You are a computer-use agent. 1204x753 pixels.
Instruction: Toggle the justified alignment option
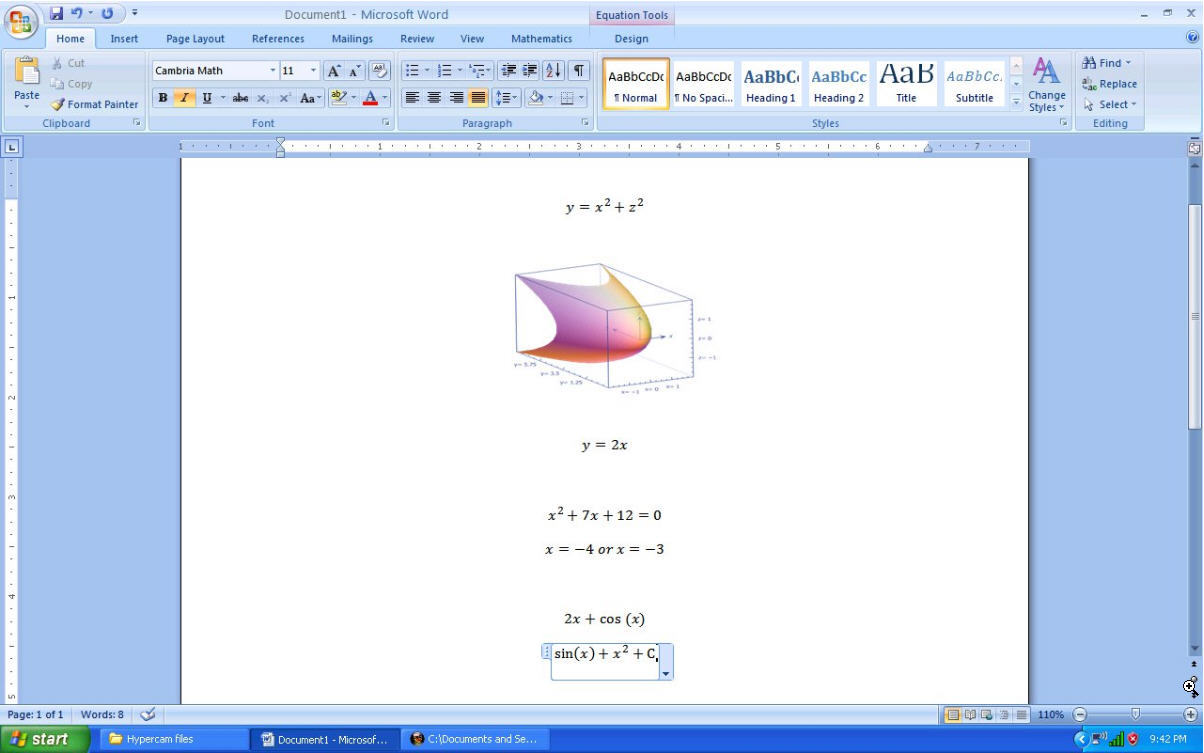476,97
